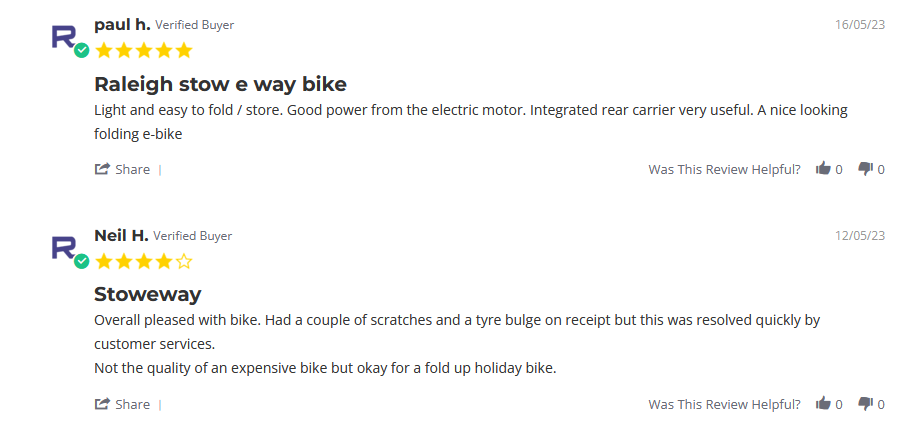Click the reviewer name Neil H.
This screenshot has width=917, height=438.
pos(121,235)
